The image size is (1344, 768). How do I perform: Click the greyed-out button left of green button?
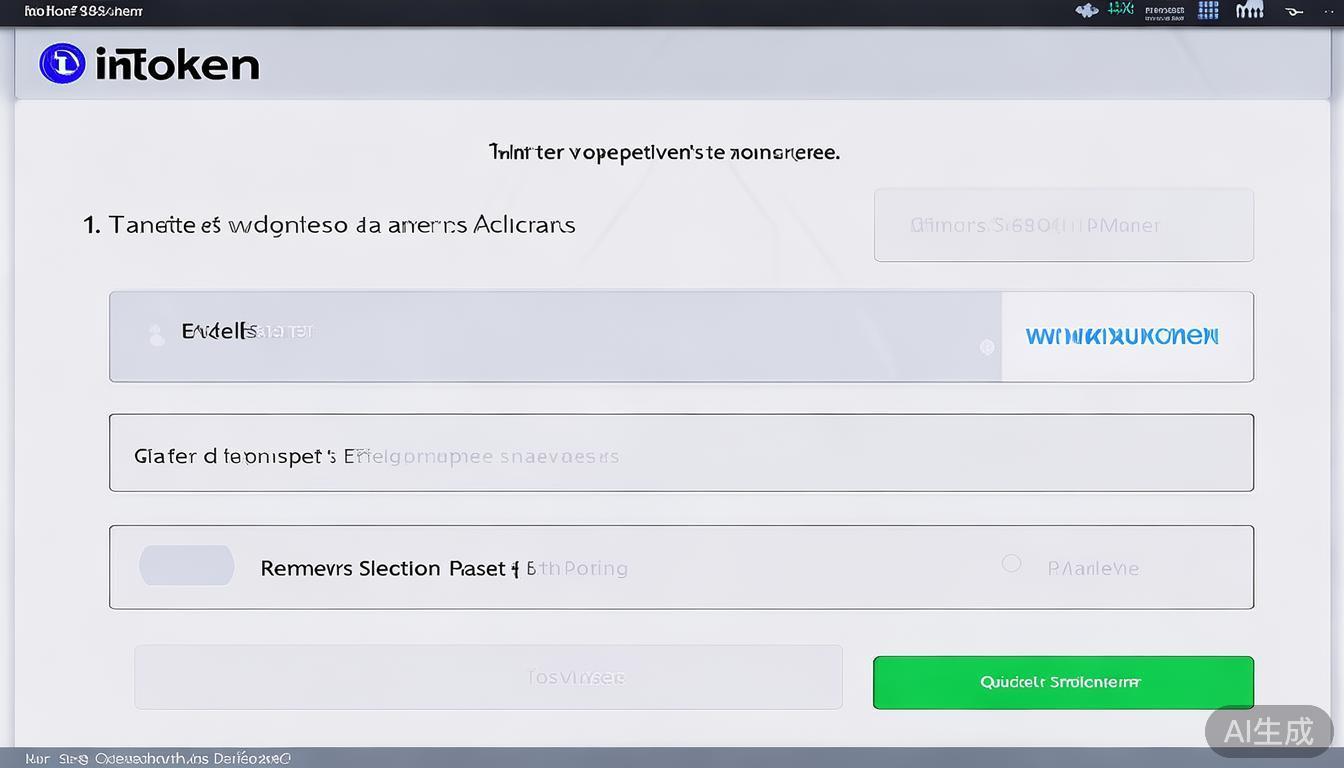click(488, 677)
